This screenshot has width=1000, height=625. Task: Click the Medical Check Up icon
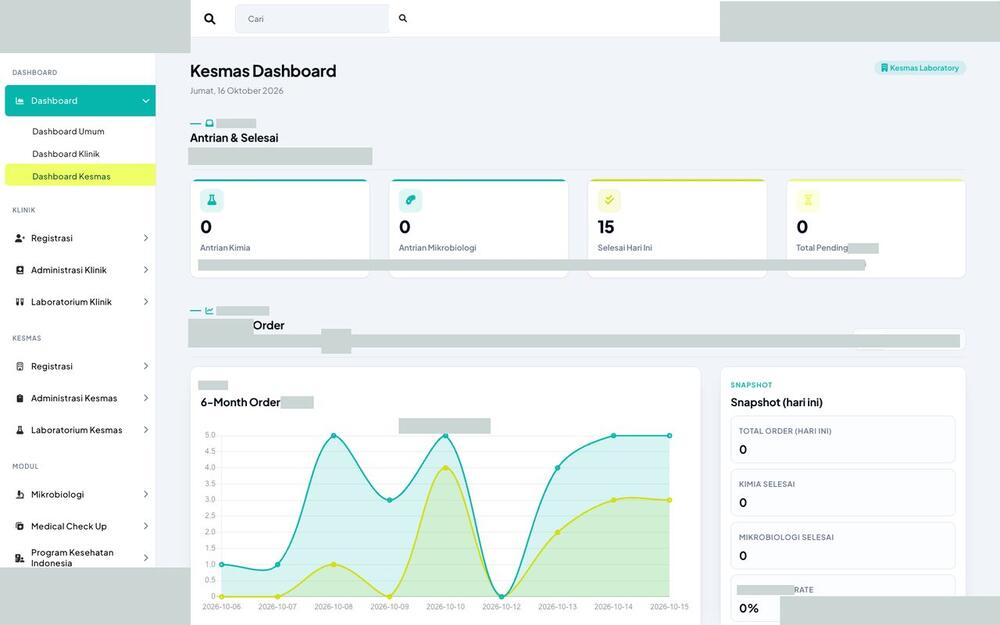20,526
